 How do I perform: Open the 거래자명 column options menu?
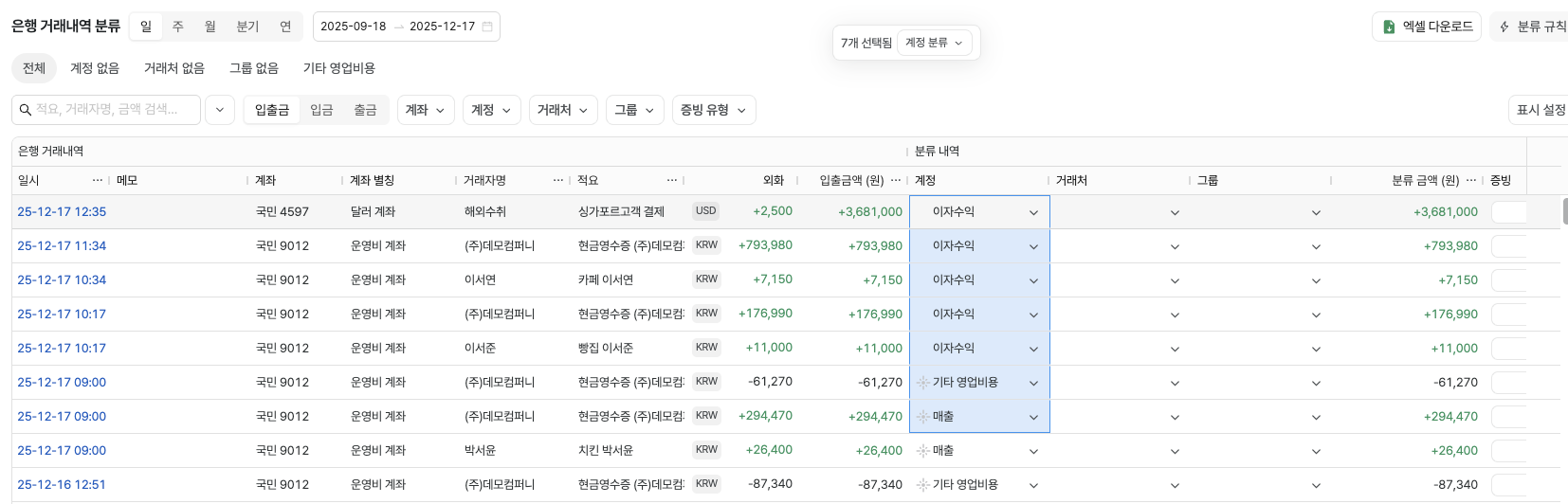(x=558, y=180)
